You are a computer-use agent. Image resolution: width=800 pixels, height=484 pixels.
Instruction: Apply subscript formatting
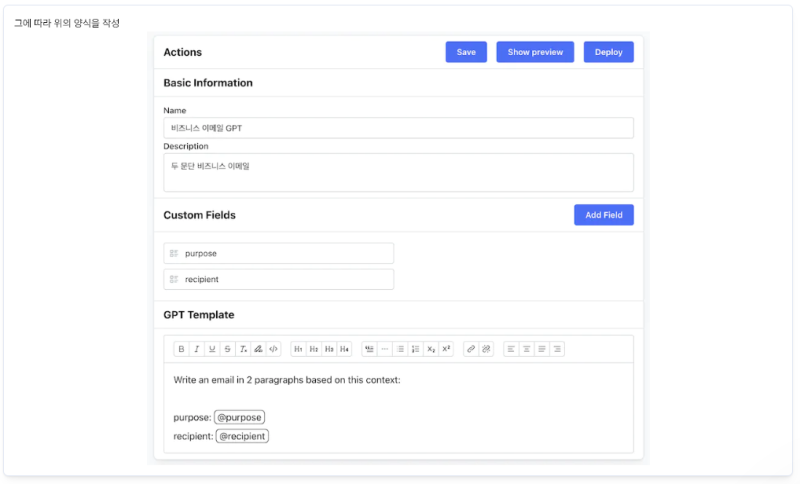431,349
